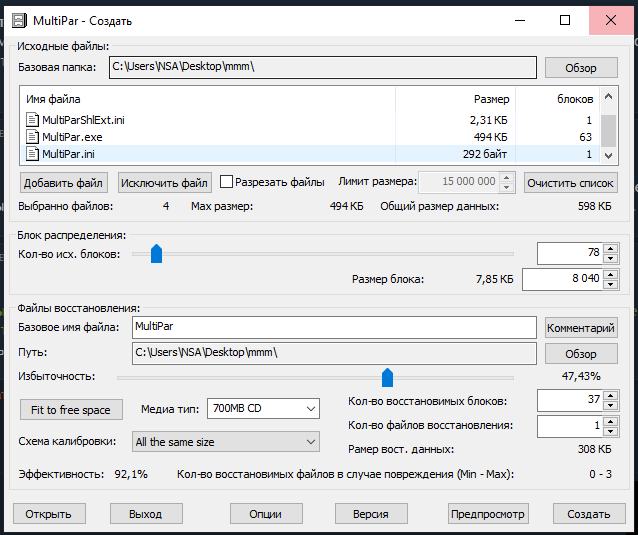Click the 494 КБ size cell of MultiPar.exe

coord(490,137)
